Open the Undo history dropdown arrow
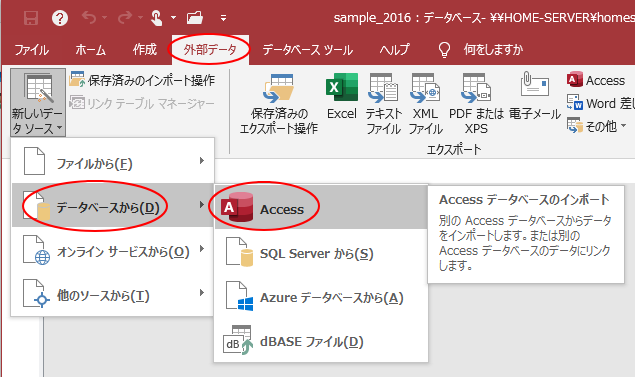 (x=104, y=18)
